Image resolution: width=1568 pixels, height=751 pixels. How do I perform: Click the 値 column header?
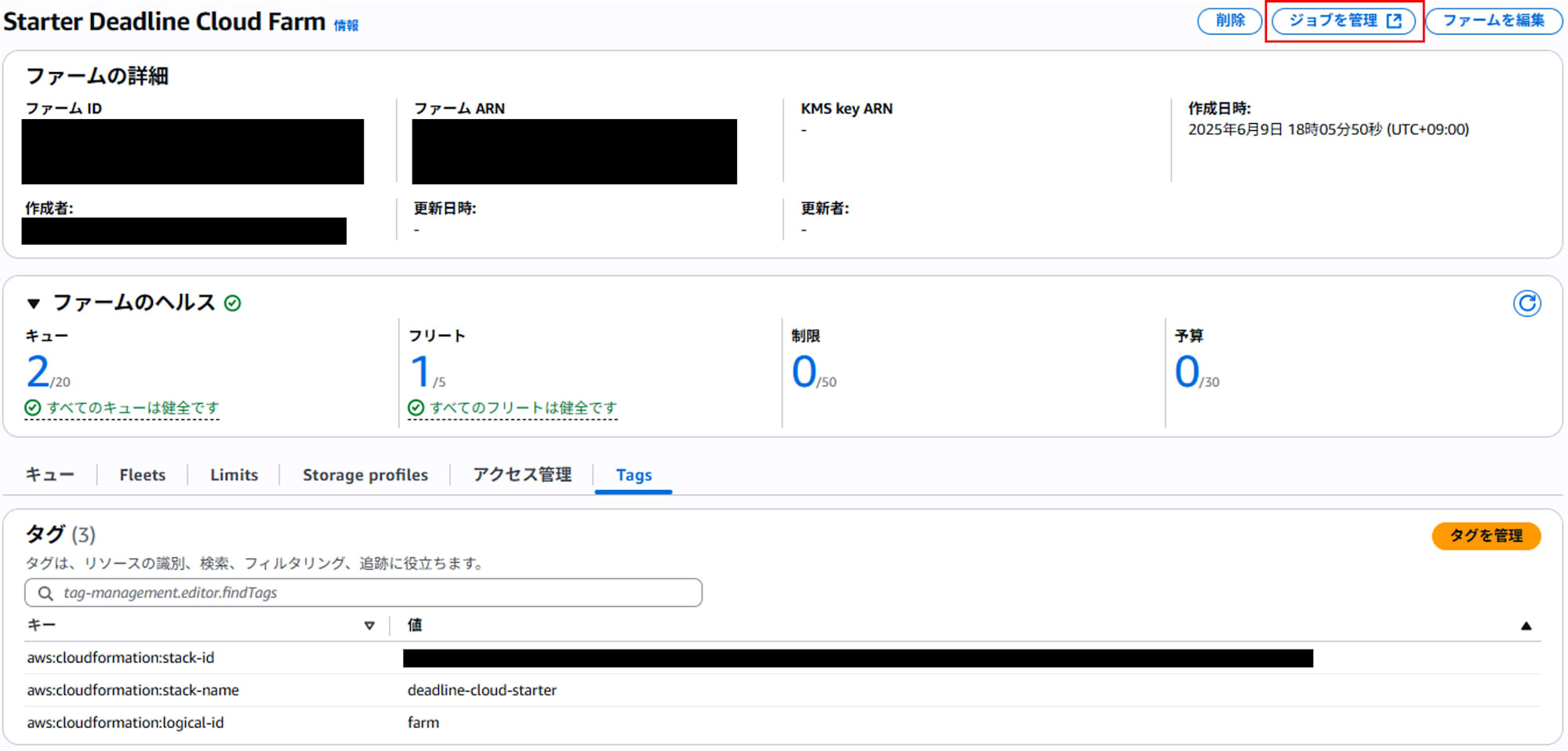415,625
